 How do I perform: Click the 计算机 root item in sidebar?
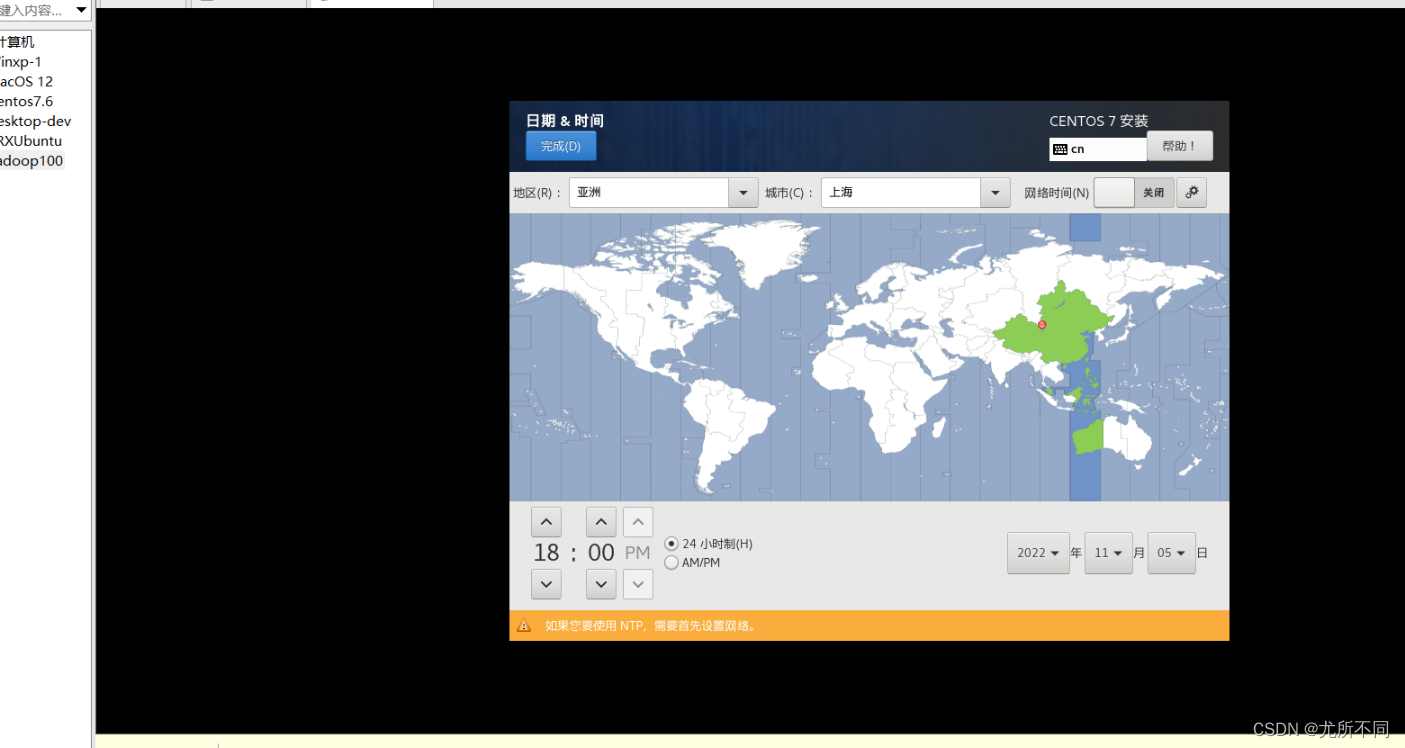pyautogui.click(x=17, y=42)
